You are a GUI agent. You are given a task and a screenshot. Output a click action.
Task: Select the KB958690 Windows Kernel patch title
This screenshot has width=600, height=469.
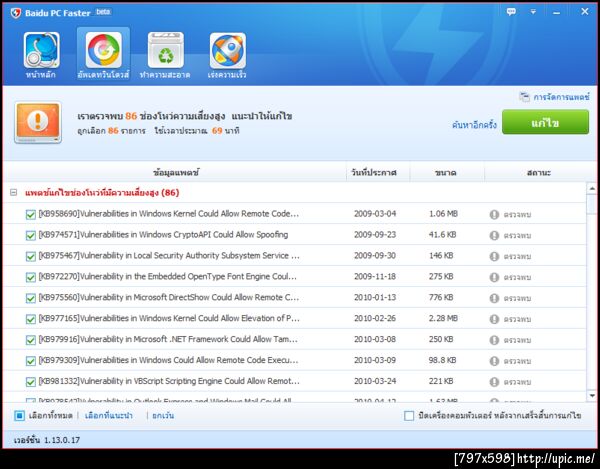click(169, 213)
